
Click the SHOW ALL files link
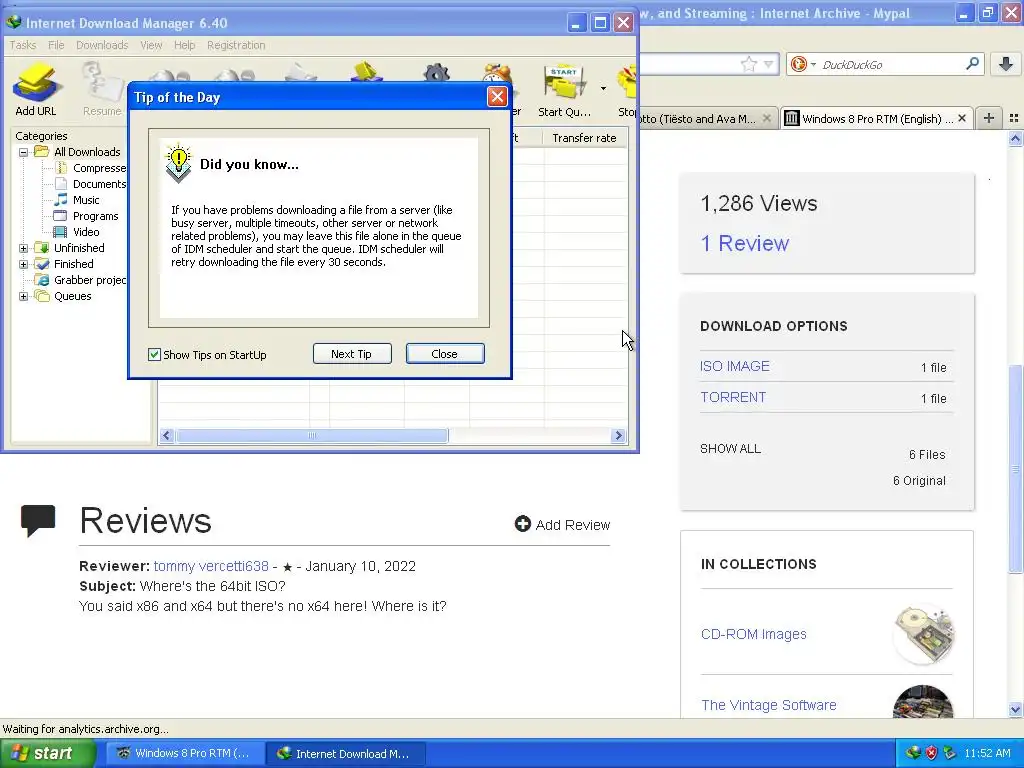tap(730, 449)
